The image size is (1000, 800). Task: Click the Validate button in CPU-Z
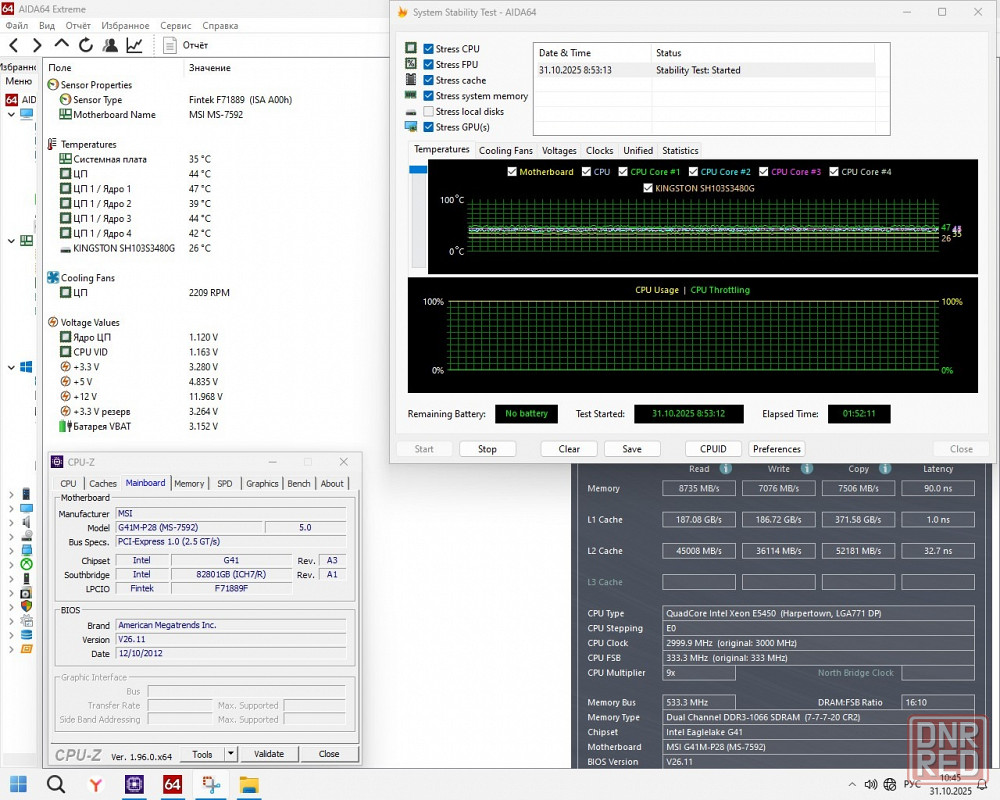(x=269, y=754)
